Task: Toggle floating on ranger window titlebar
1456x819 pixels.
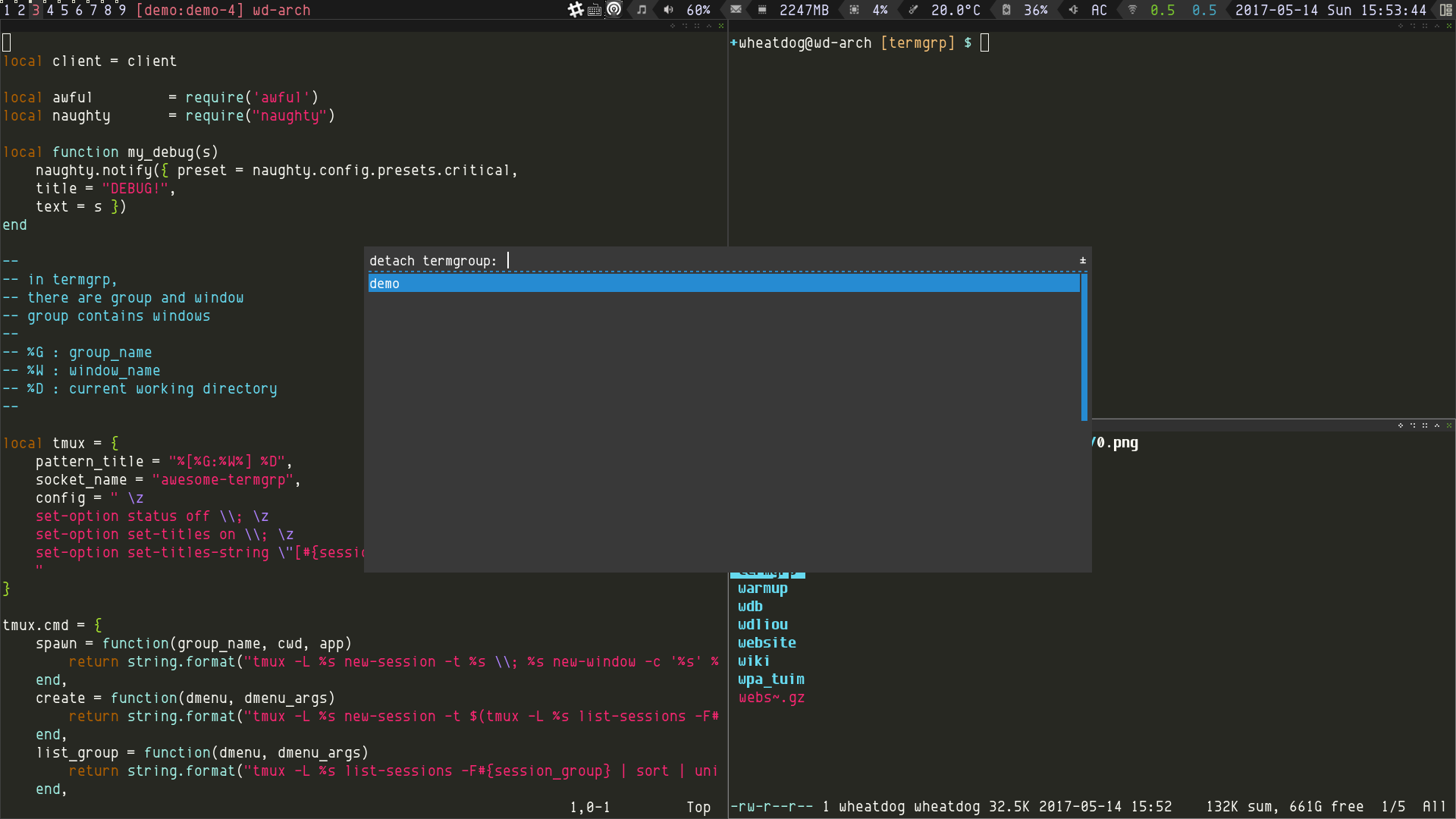Action: click(1401, 425)
